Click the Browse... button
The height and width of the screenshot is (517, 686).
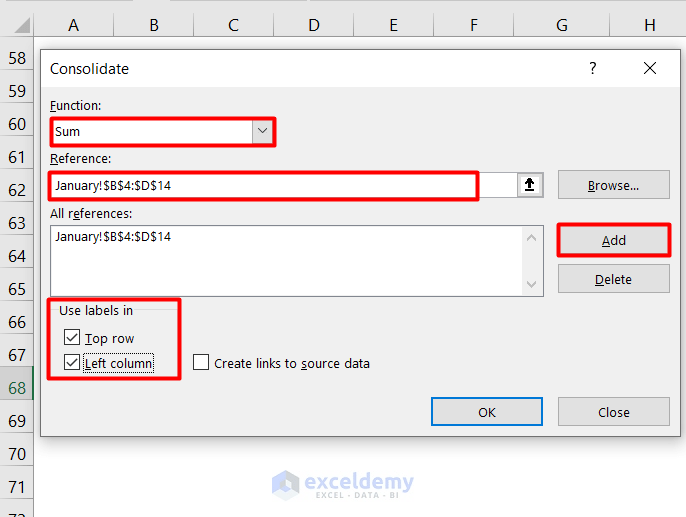point(613,185)
